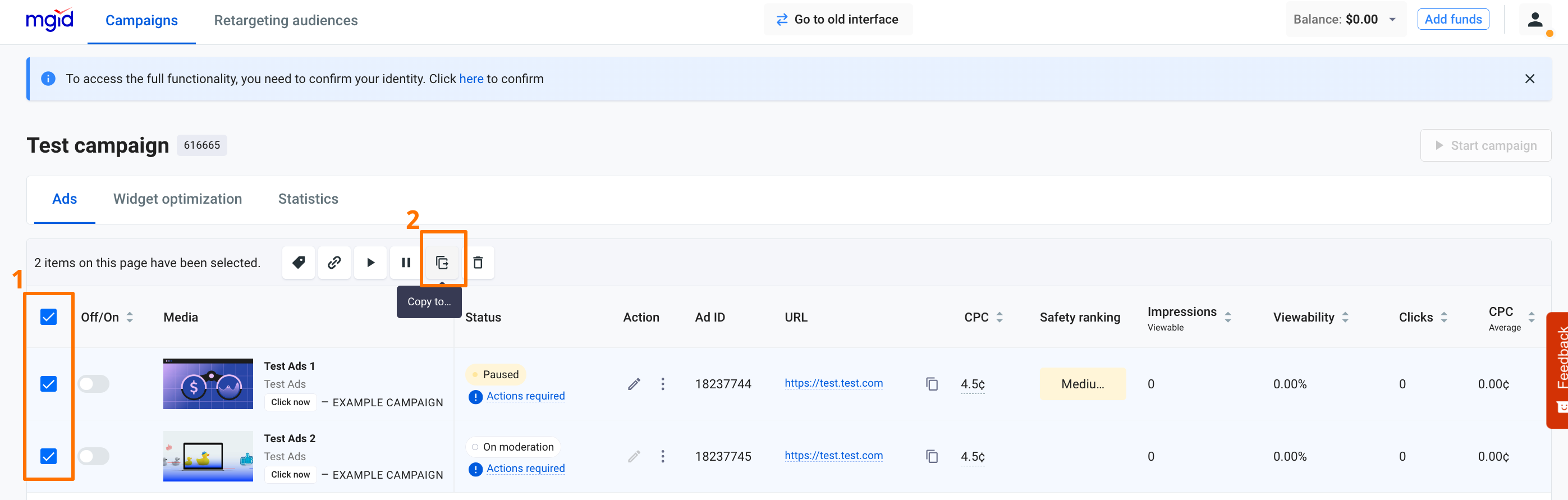Uncheck the select-all ads checkbox
The height and width of the screenshot is (500, 1568).
pos(49,316)
